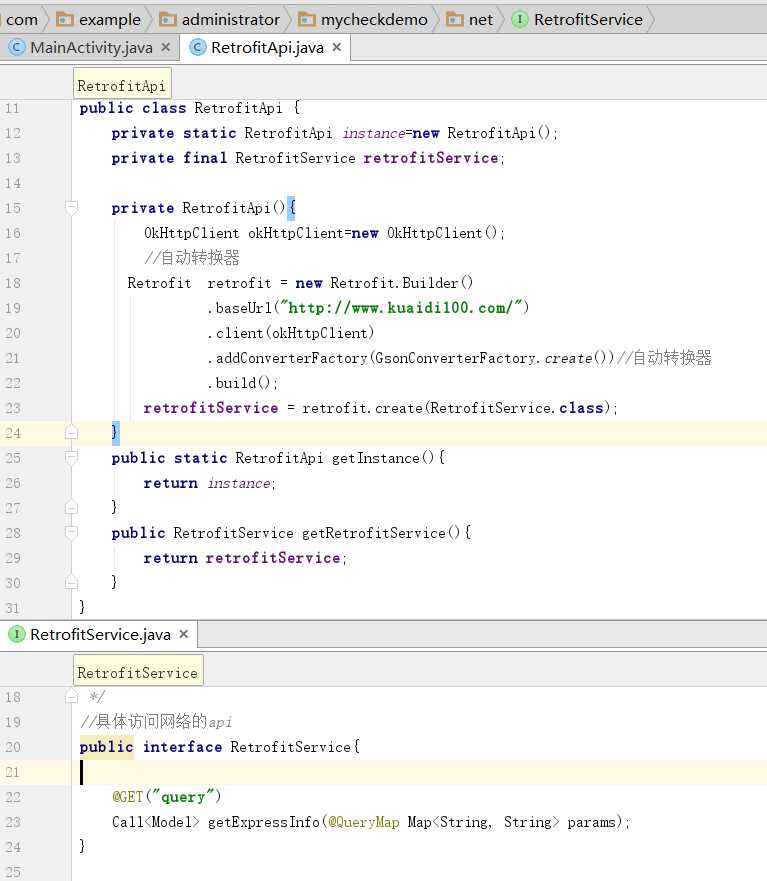
Task: Click the fold end marker at line 30
Action: pyautogui.click(x=71, y=582)
